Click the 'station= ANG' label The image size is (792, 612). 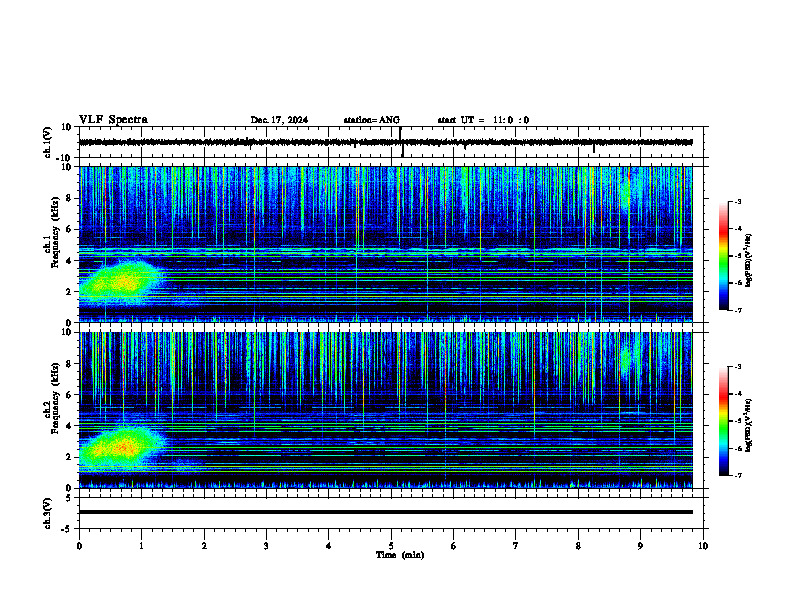click(372, 120)
